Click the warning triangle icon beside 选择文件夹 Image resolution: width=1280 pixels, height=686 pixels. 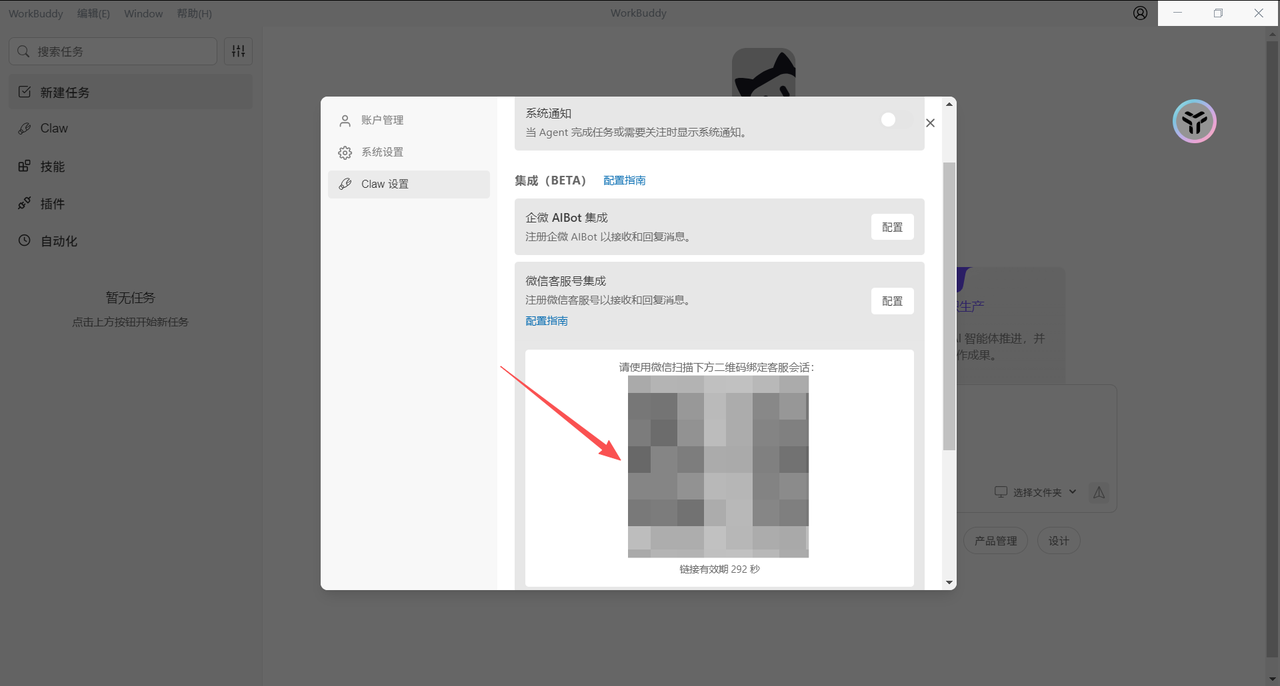(x=1099, y=492)
